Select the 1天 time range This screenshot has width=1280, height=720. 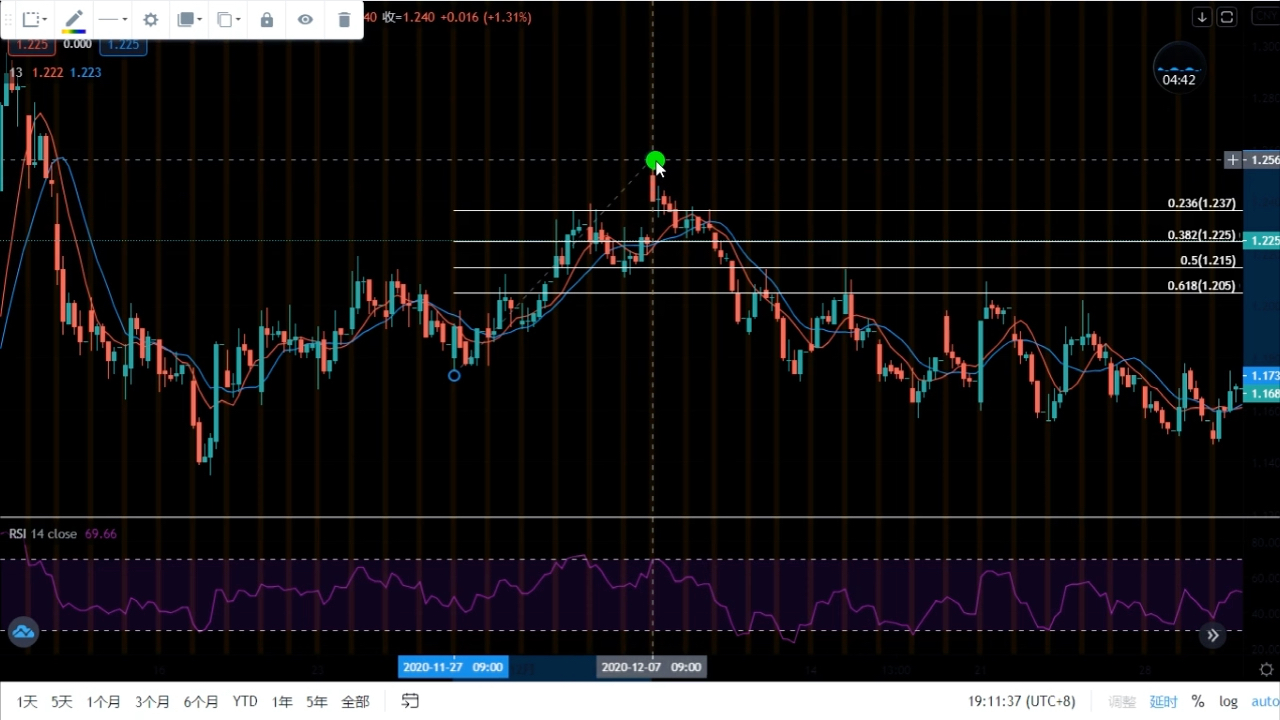27,702
